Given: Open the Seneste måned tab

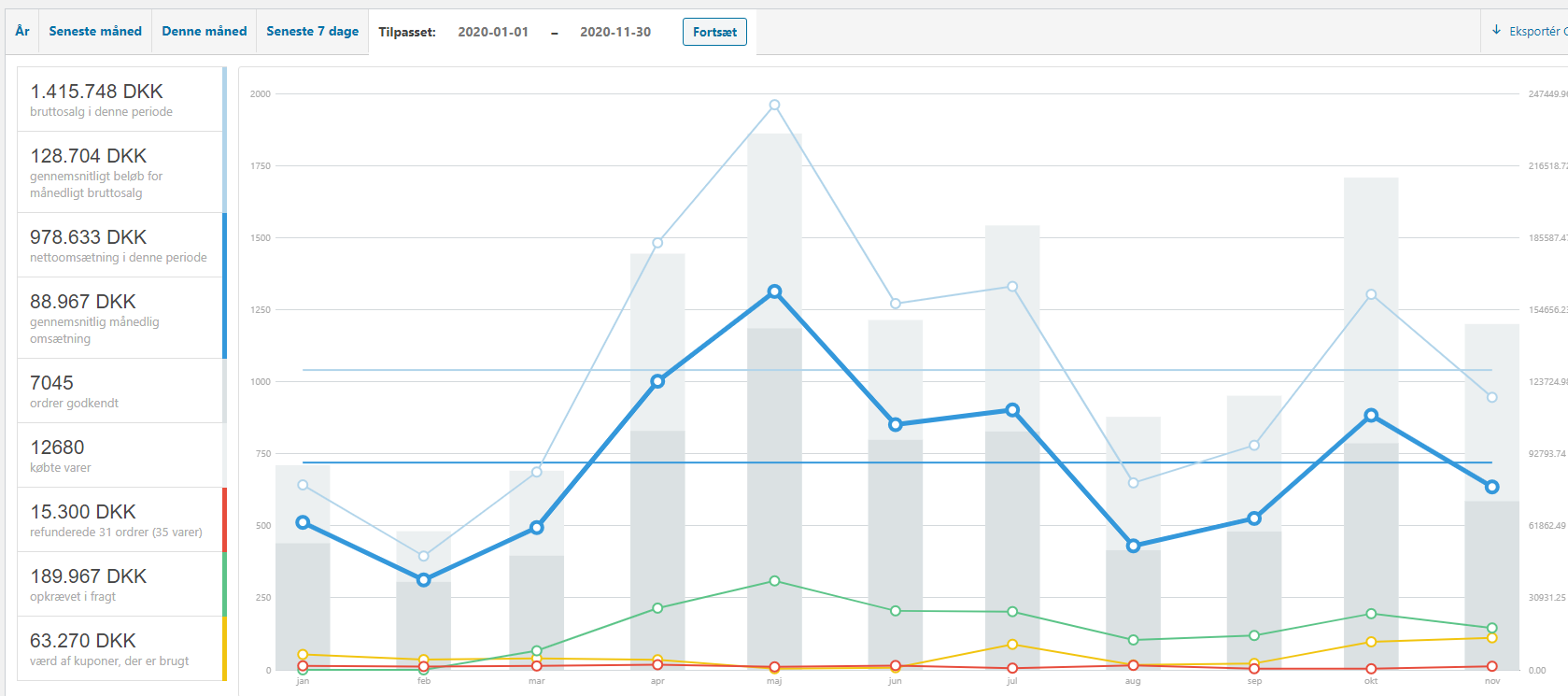Looking at the screenshot, I should pos(95,32).
